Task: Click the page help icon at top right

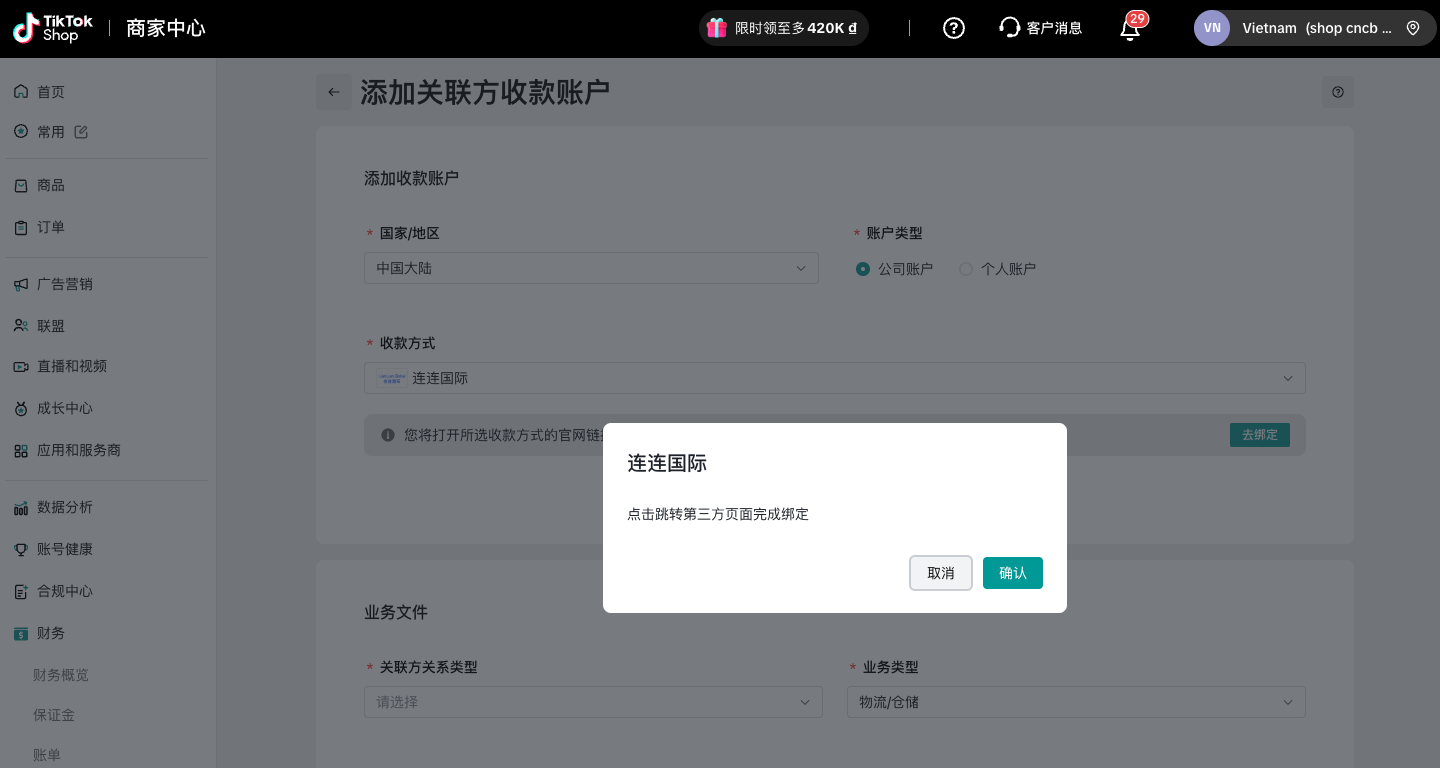Action: (1338, 92)
